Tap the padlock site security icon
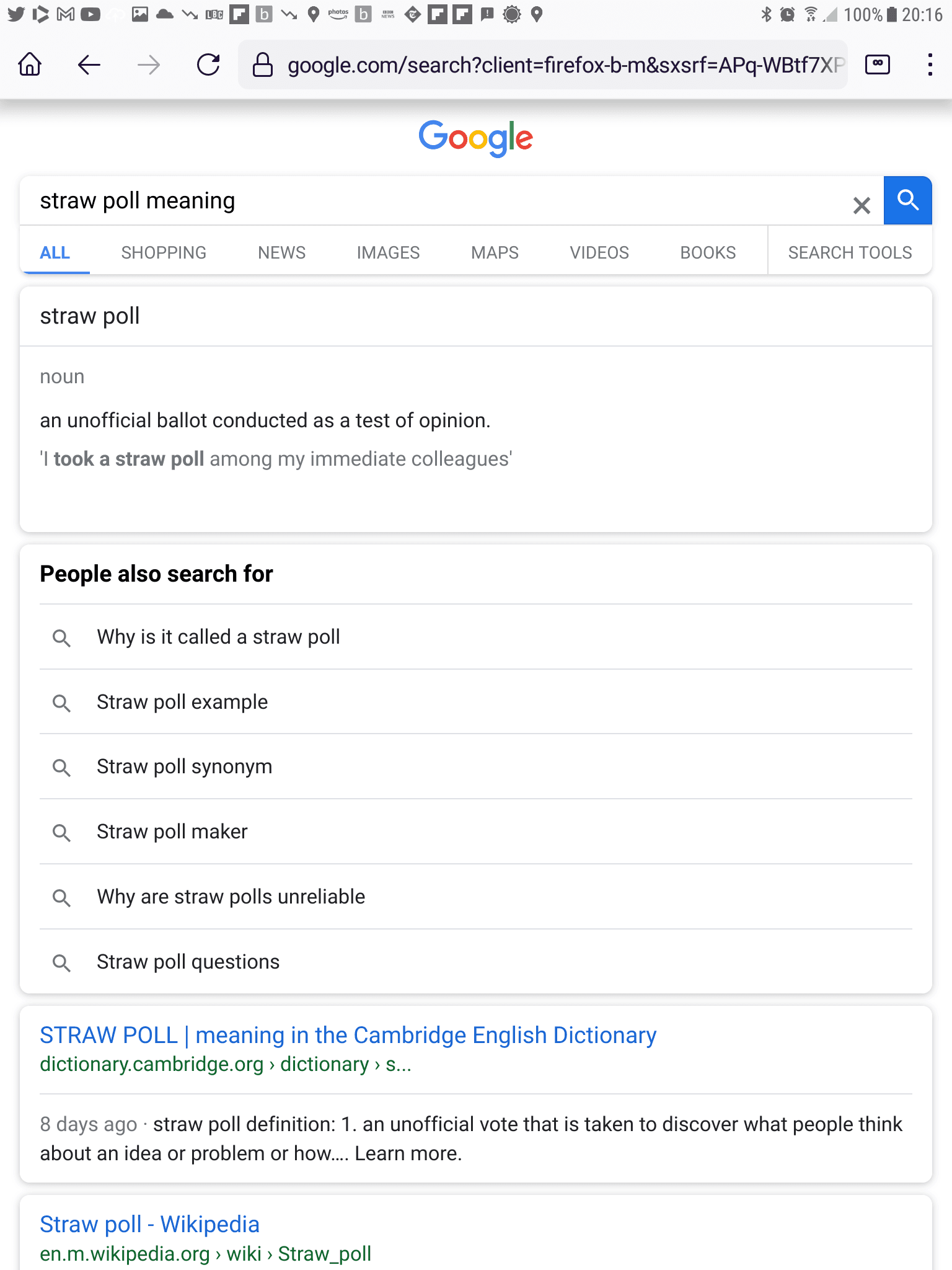 point(263,64)
